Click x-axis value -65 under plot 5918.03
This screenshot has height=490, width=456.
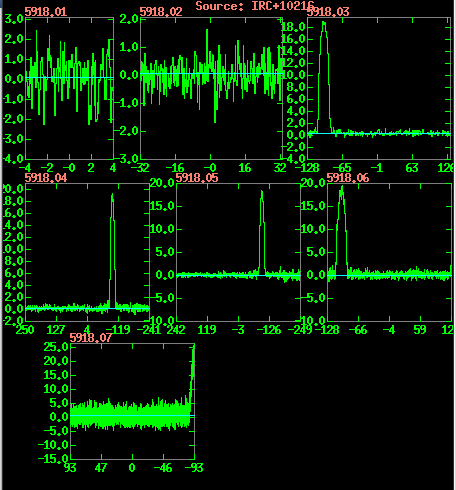[x=343, y=168]
